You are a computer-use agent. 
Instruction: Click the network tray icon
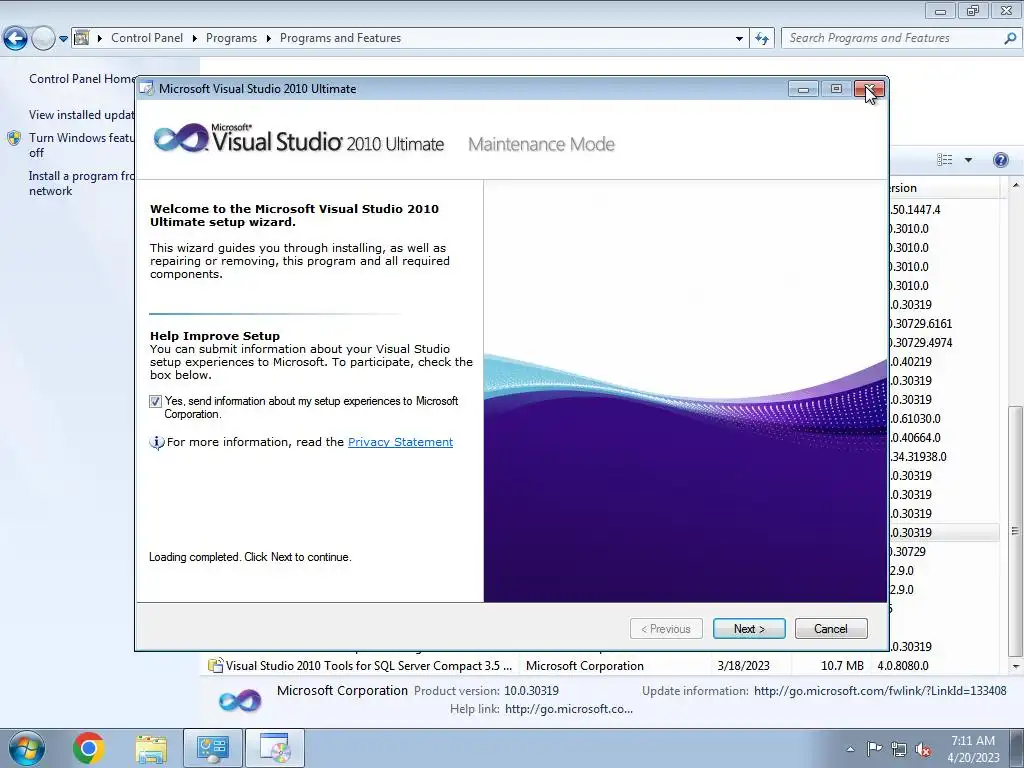(899, 749)
